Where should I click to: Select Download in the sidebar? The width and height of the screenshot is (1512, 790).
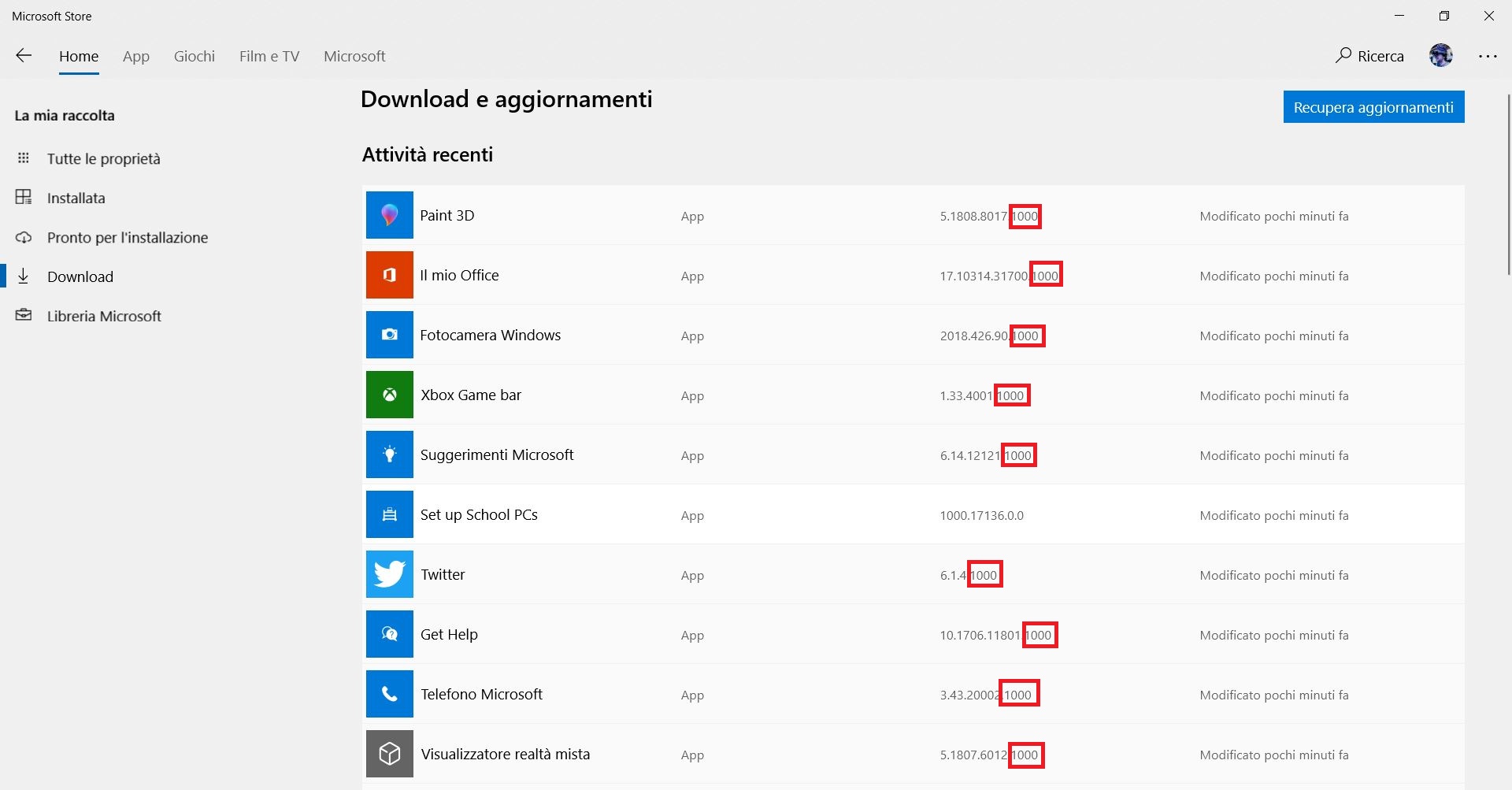pyautogui.click(x=80, y=276)
